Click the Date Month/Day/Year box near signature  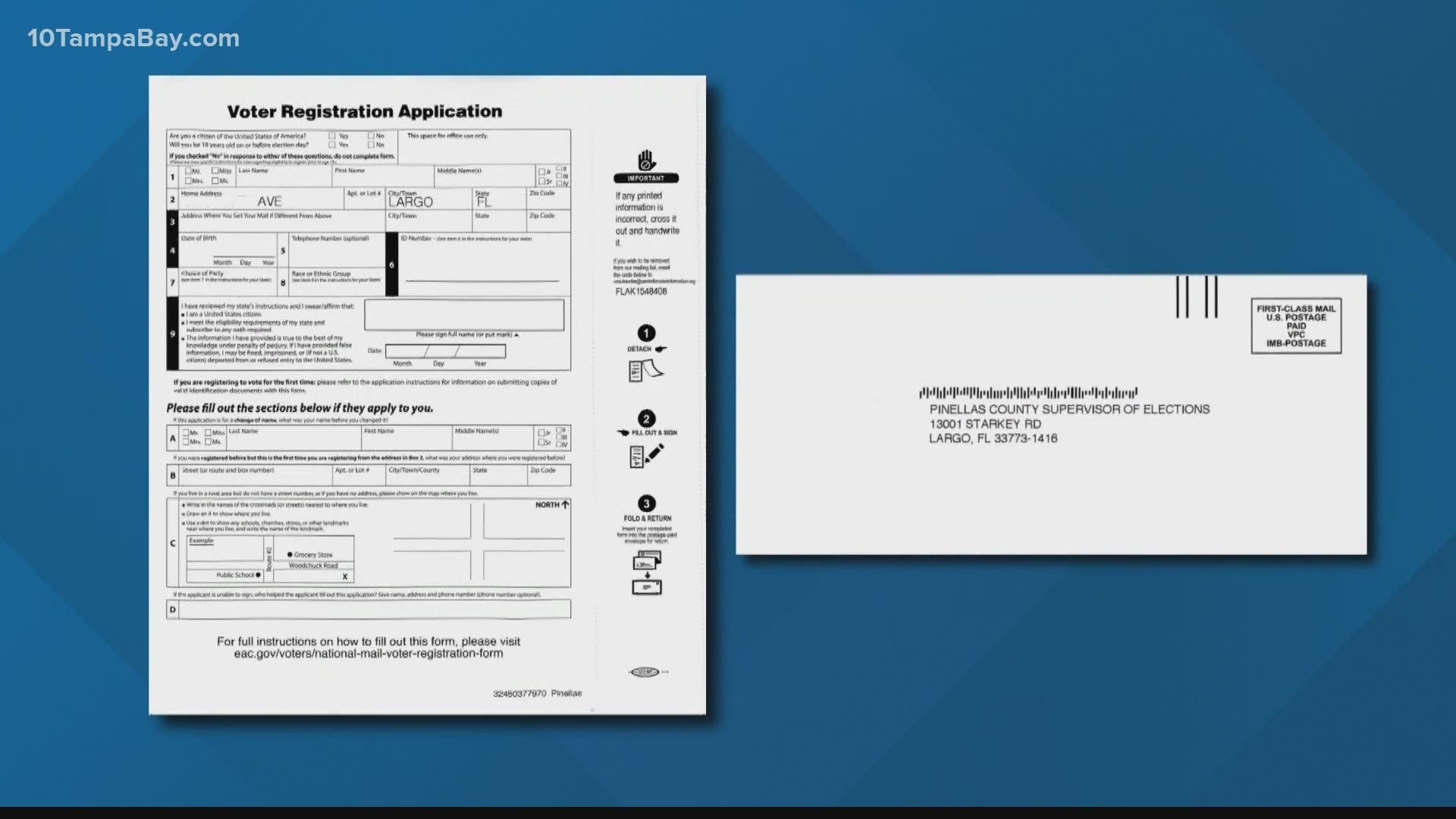(x=445, y=351)
